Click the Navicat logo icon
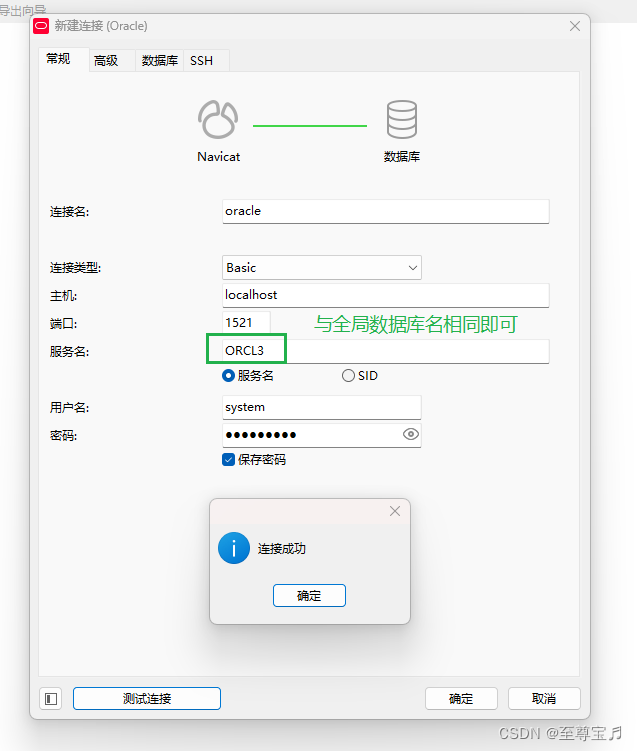 pos(218,119)
